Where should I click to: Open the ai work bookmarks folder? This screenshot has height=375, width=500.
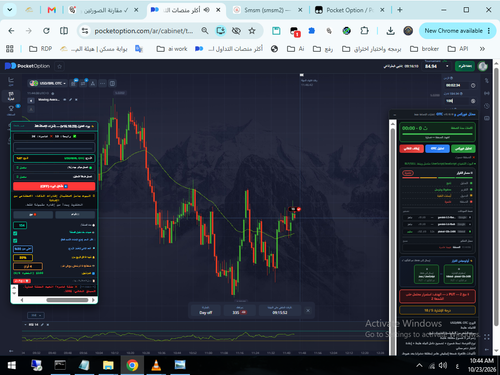click(x=172, y=49)
